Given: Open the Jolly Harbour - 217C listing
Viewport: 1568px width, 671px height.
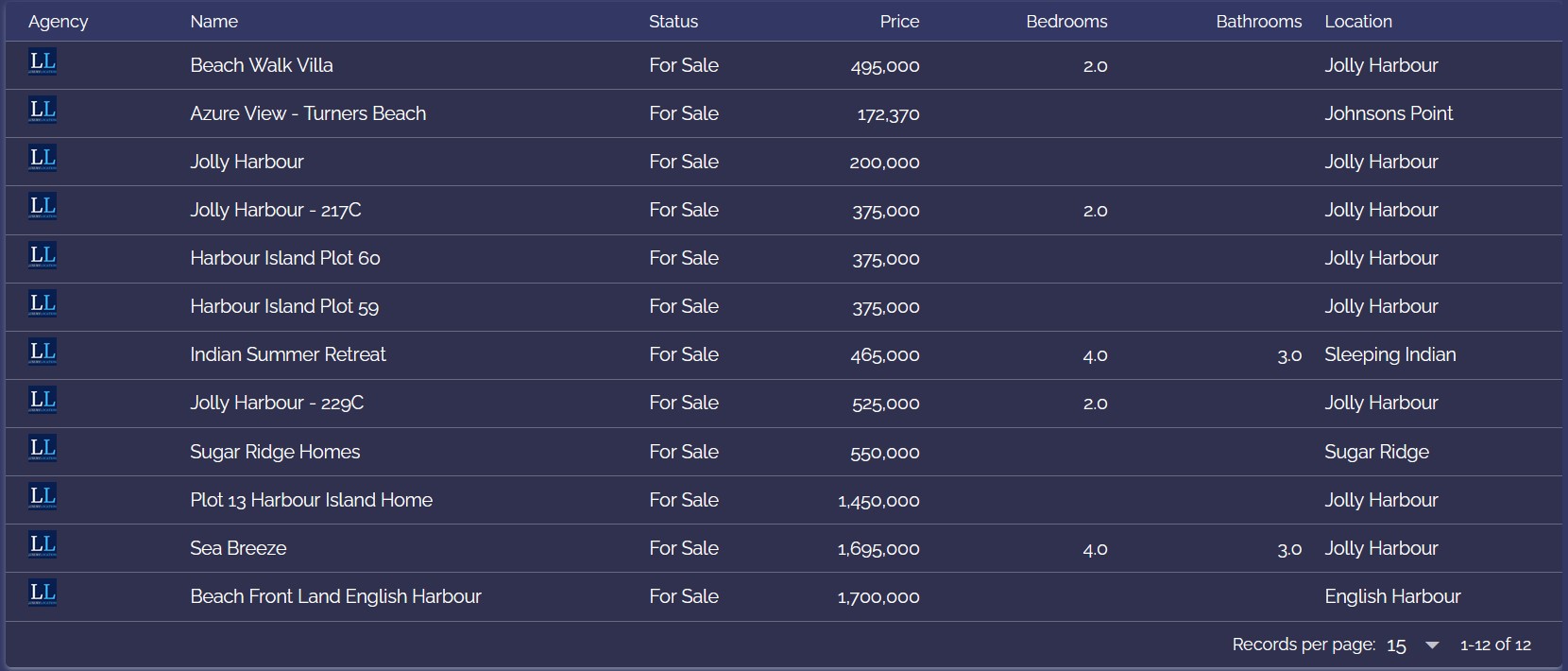Looking at the screenshot, I should pyautogui.click(x=275, y=210).
